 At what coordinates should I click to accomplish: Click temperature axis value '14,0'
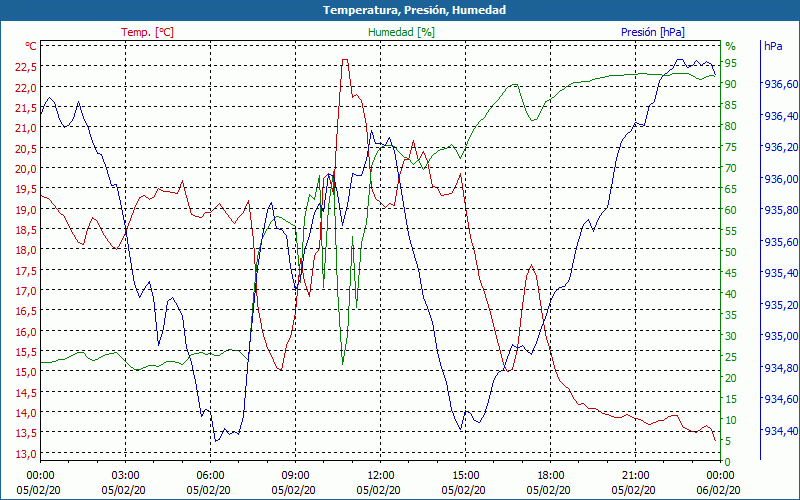coord(27,412)
